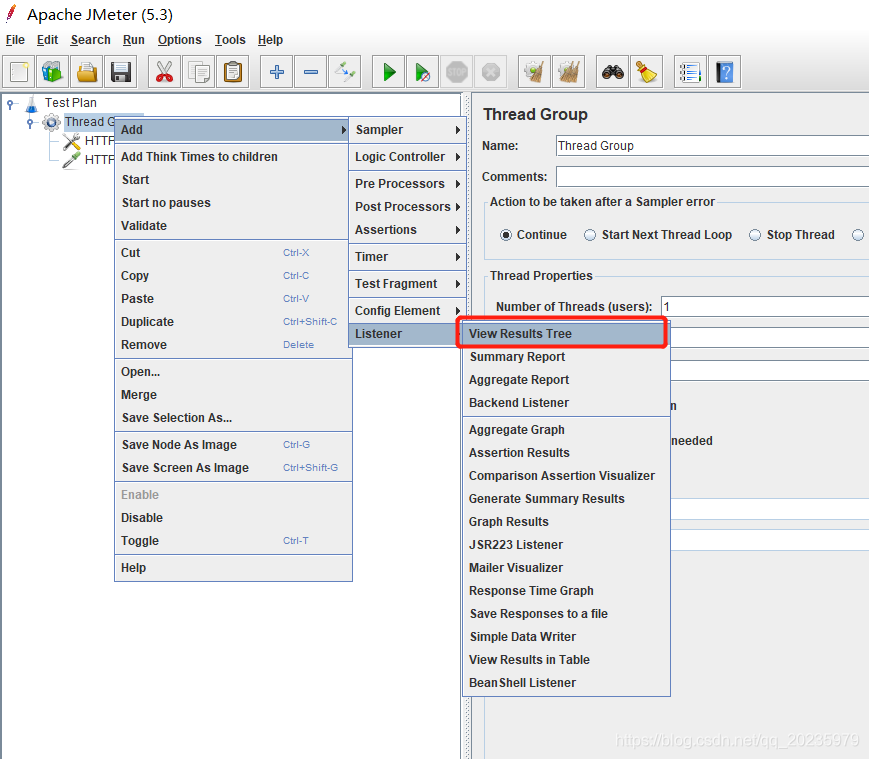The image size is (869, 759).
Task: Click the Help question-mark toolbar icon
Action: point(725,72)
